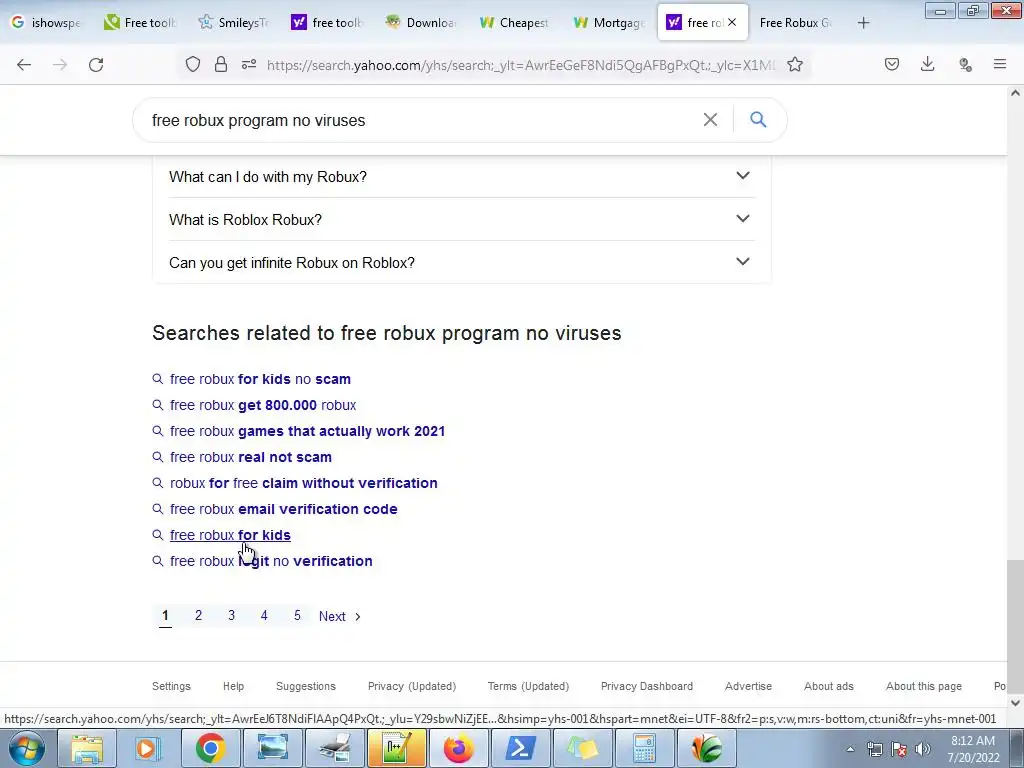Open the taskbar clock and date
Image resolution: width=1024 pixels, height=768 pixels.
pos(973,749)
